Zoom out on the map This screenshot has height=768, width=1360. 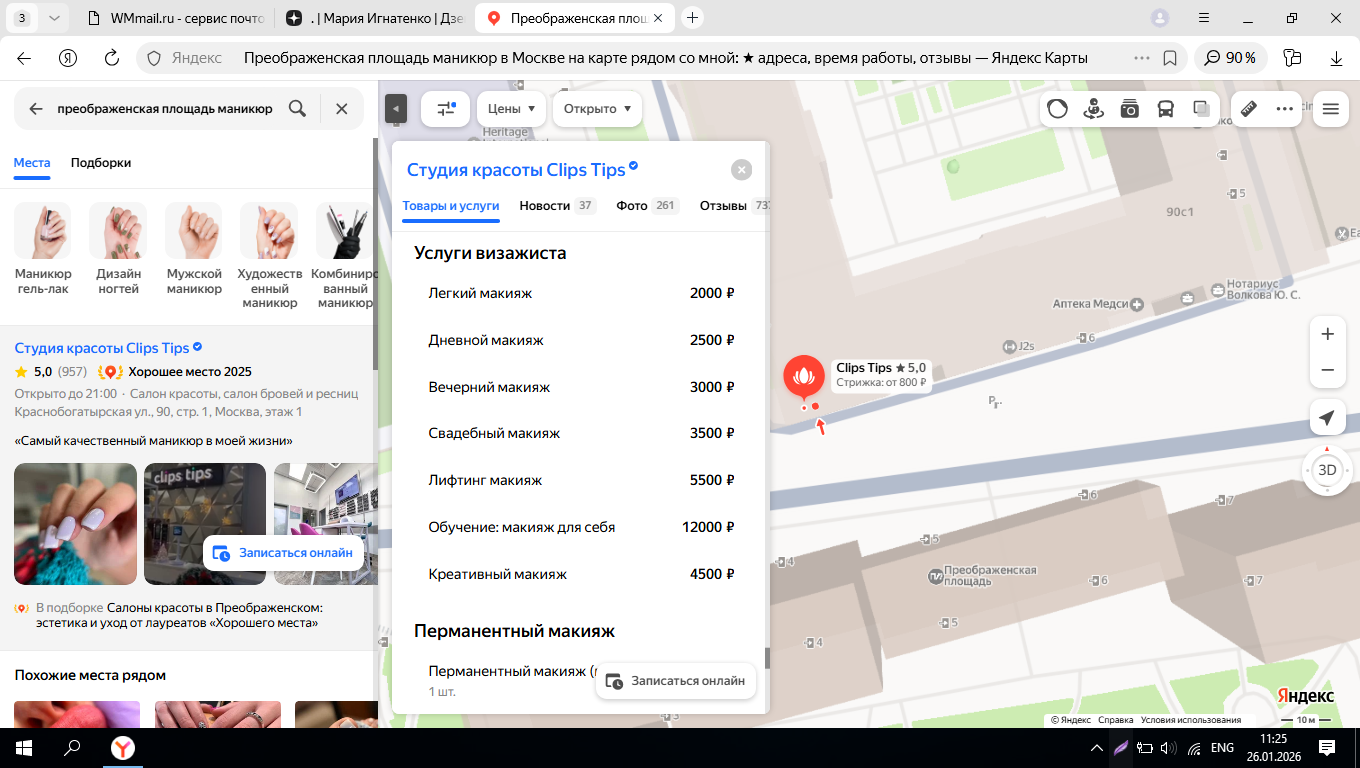(1327, 370)
